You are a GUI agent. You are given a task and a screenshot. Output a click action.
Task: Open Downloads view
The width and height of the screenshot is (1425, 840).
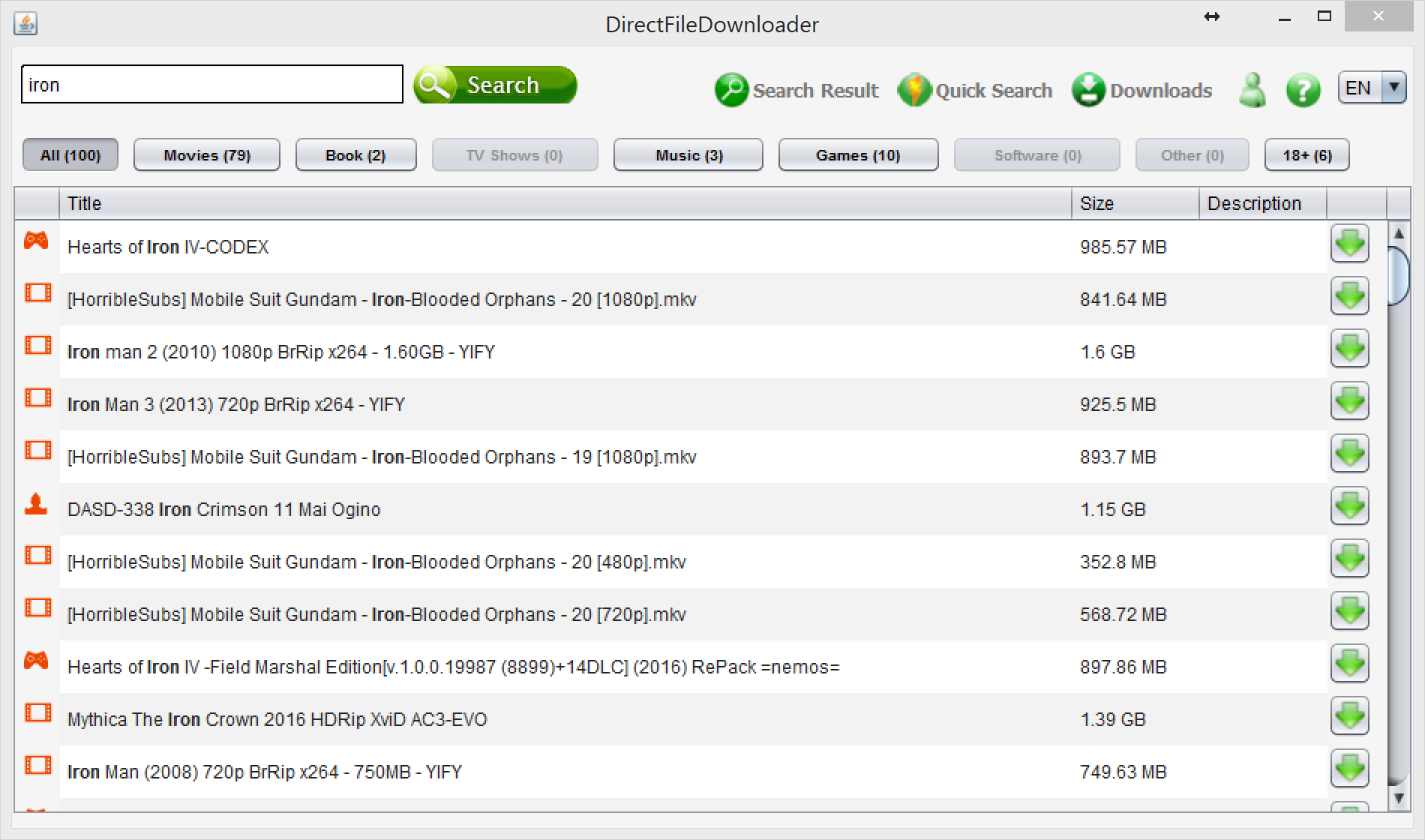coord(1142,90)
